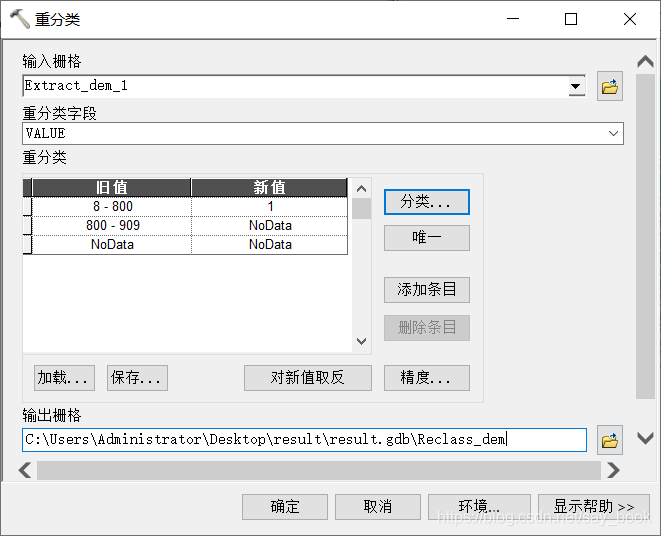
Task: Select new value cell 1
Action: click(270, 207)
